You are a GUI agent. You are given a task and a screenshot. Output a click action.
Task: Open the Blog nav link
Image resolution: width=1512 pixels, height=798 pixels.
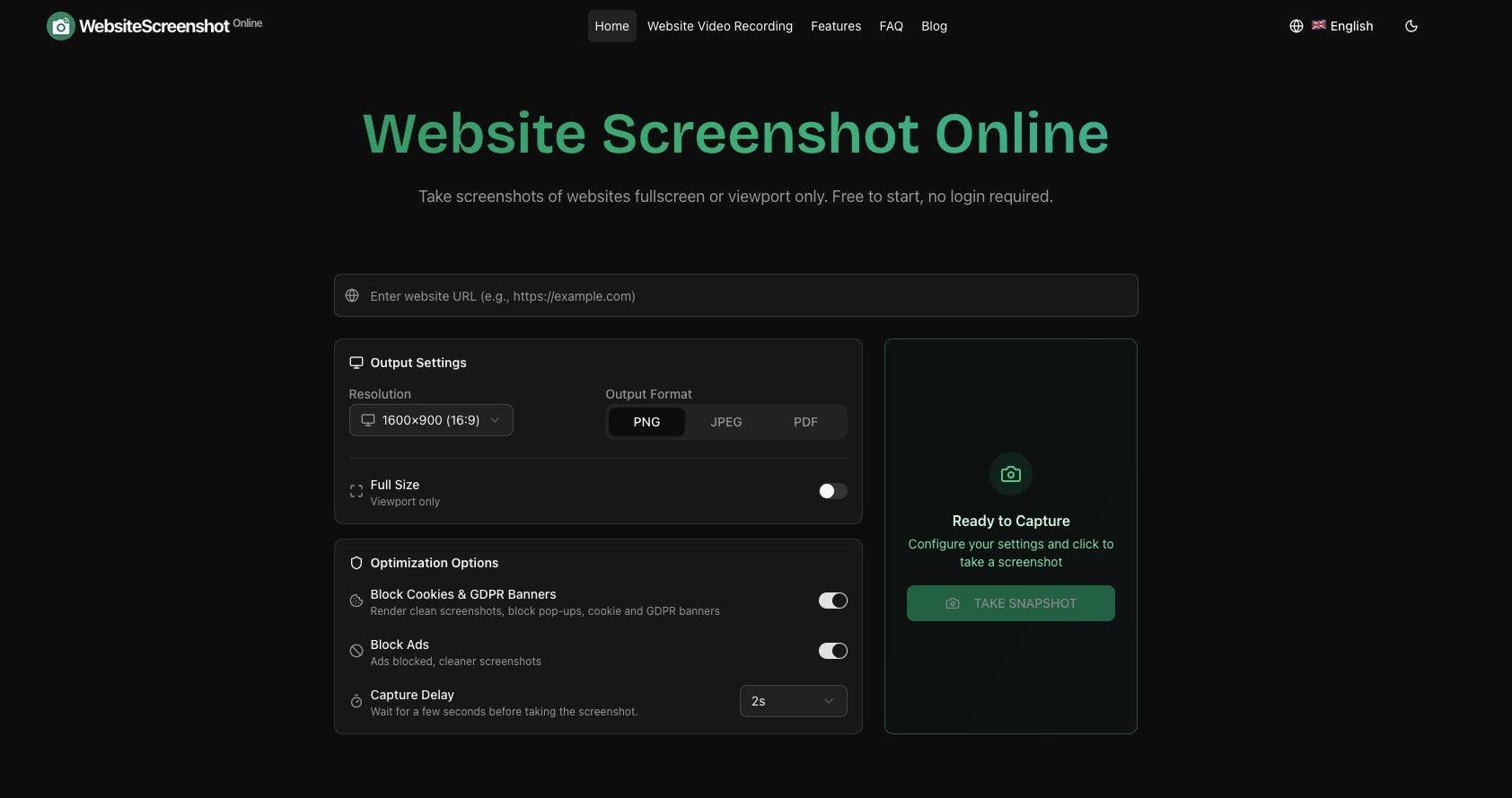(934, 26)
